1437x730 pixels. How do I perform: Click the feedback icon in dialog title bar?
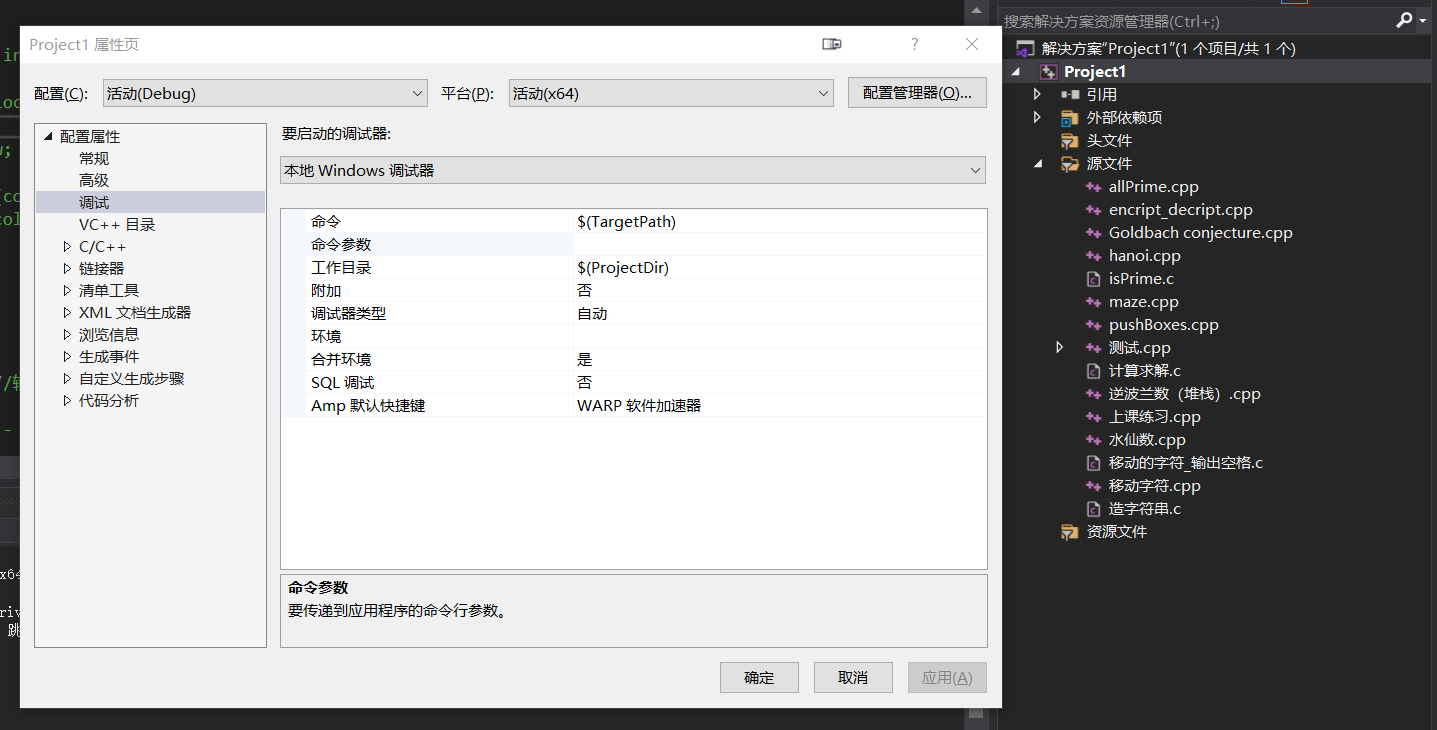[832, 44]
